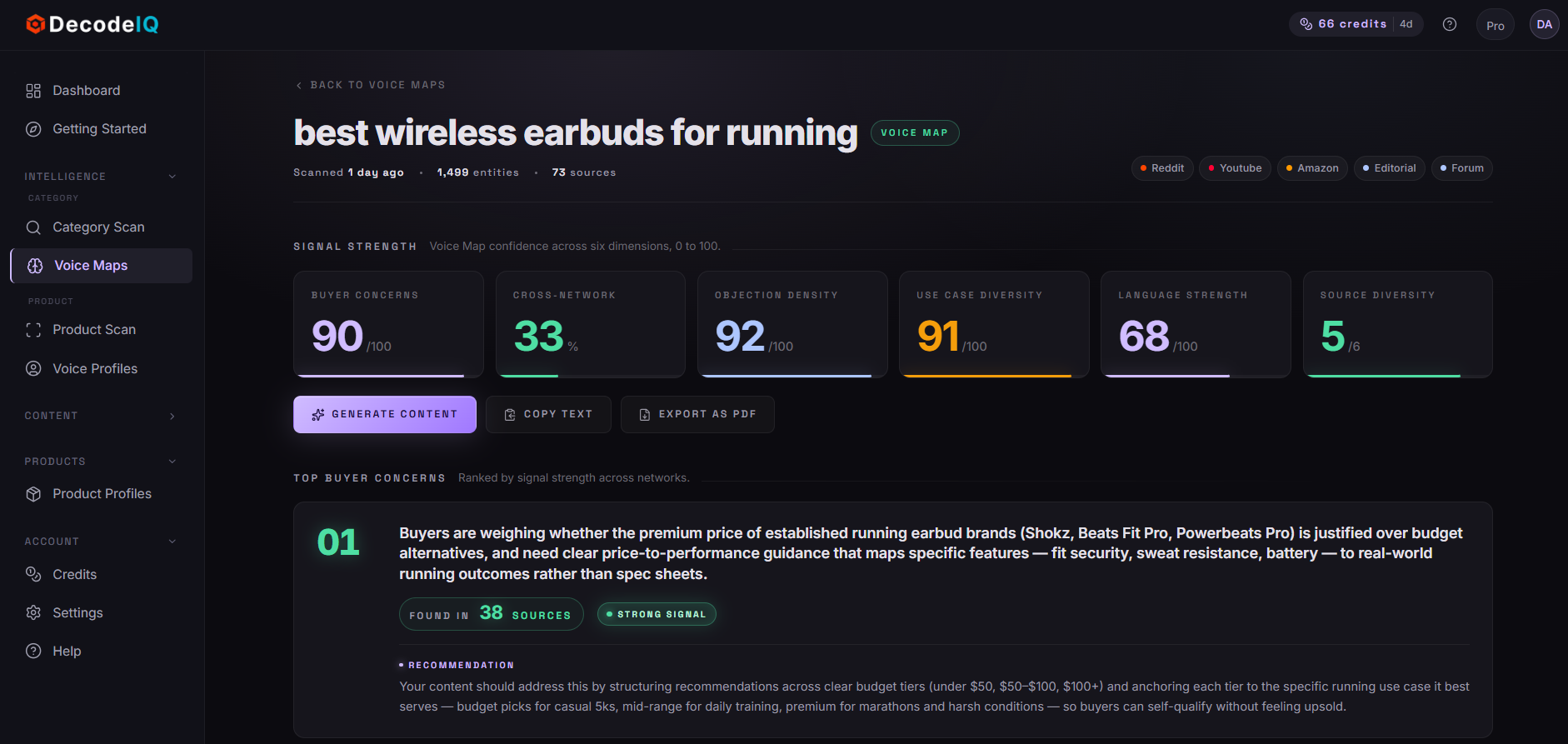Image resolution: width=1568 pixels, height=744 pixels.
Task: Open the DA user avatar
Action: click(1544, 24)
